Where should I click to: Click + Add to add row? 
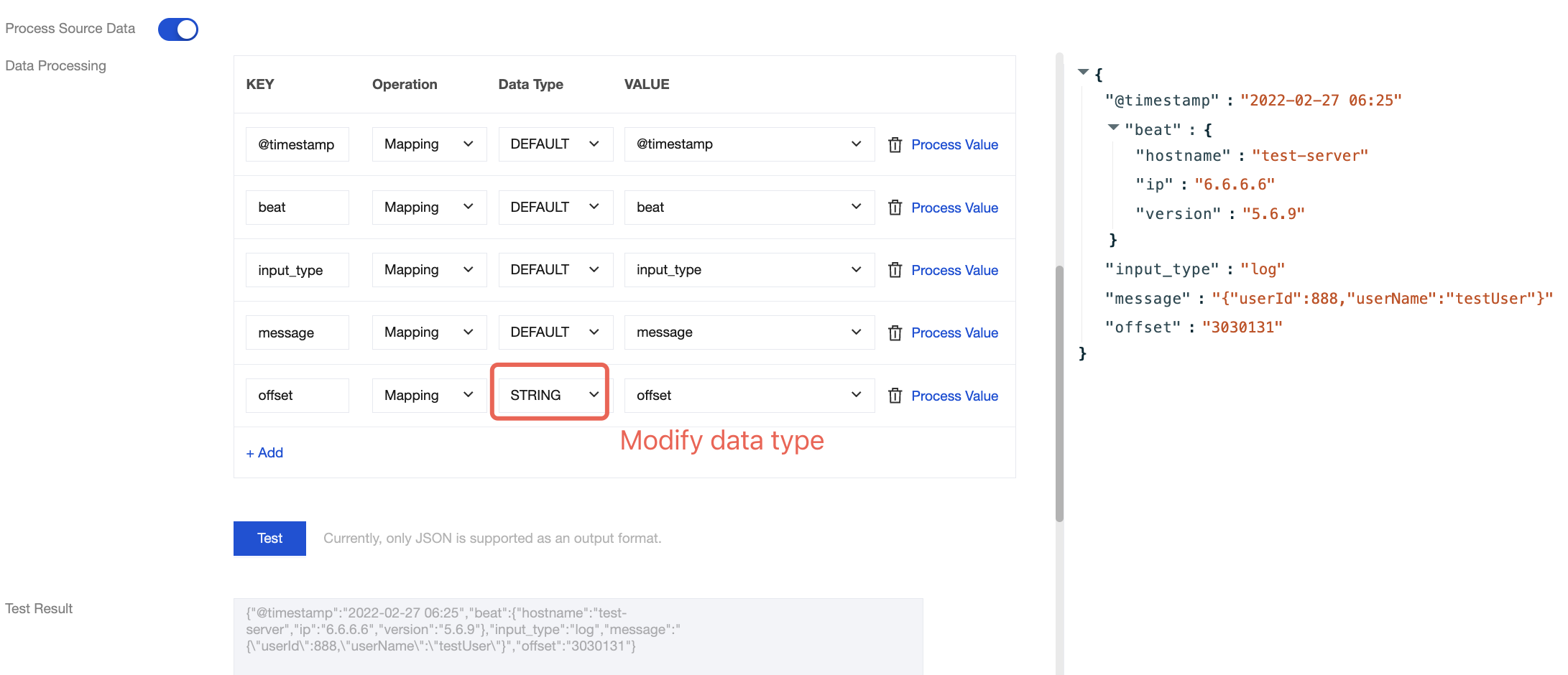coord(264,453)
